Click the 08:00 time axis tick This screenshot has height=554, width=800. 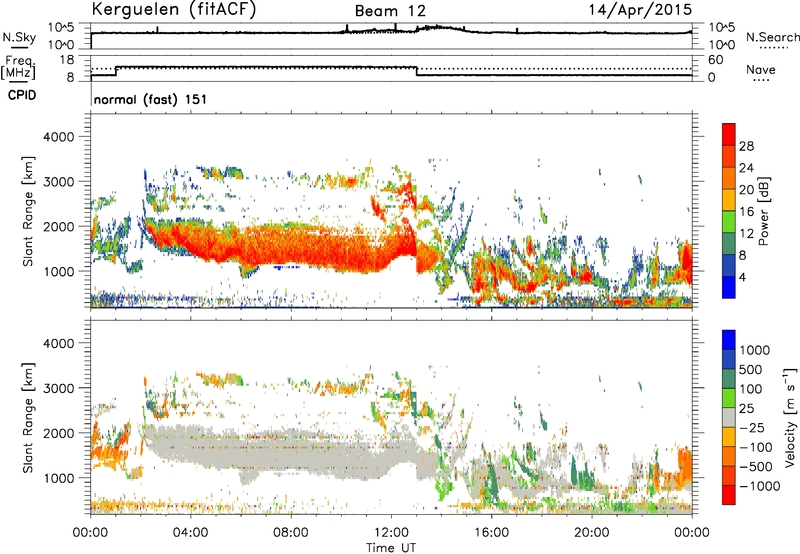(x=291, y=533)
